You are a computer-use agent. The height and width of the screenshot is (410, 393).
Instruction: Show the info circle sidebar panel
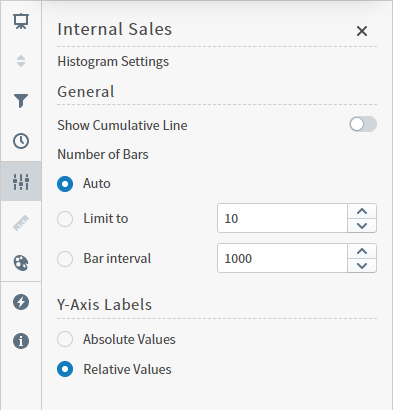pyautogui.click(x=21, y=341)
